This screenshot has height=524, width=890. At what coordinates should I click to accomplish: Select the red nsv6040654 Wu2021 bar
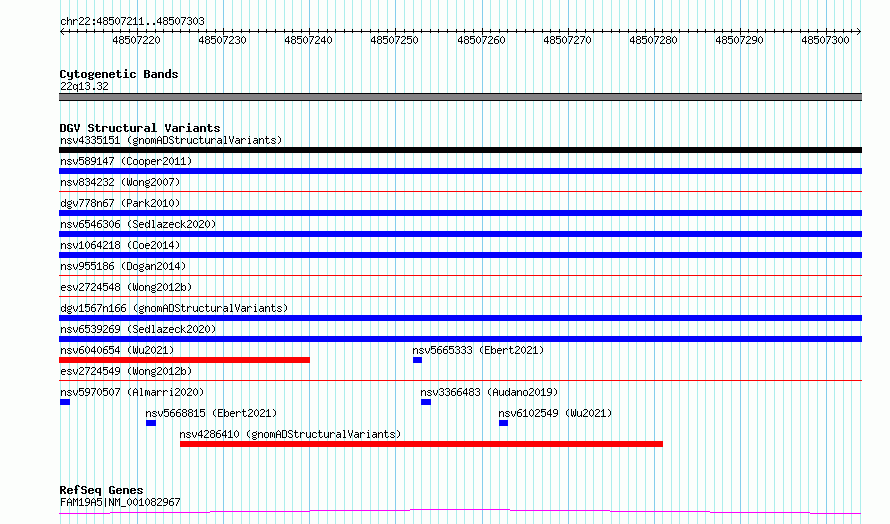184,360
